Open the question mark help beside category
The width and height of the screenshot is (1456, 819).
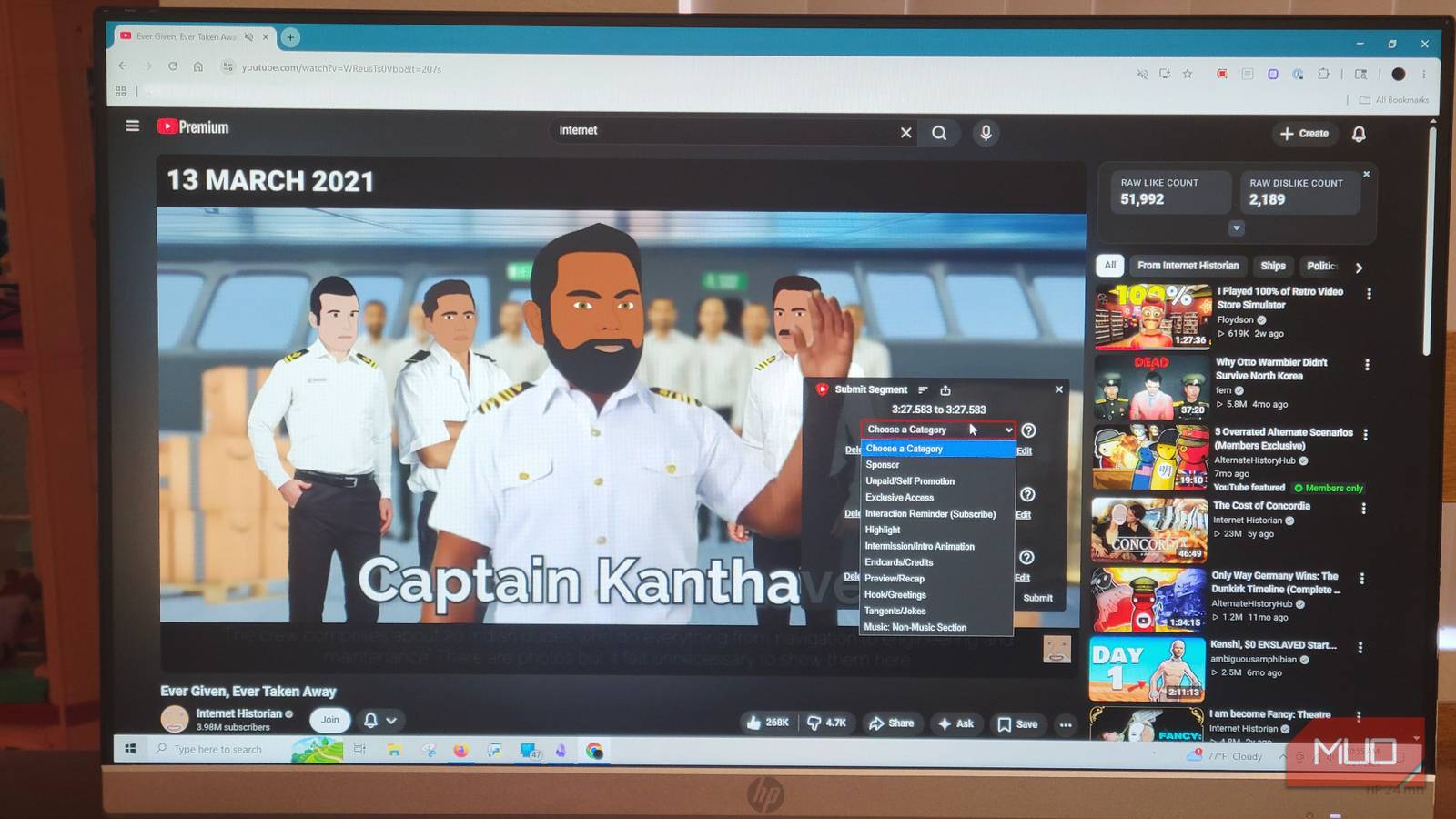click(x=1028, y=430)
